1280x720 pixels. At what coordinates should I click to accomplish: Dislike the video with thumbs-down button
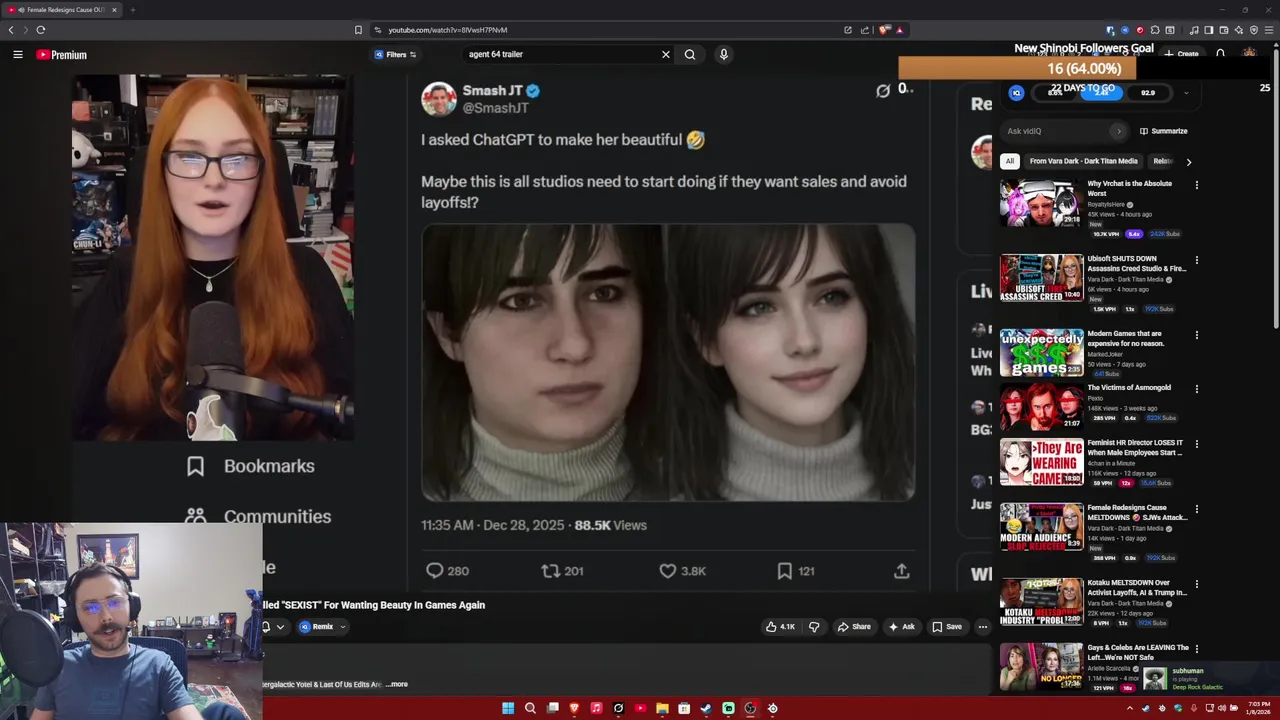click(814, 627)
